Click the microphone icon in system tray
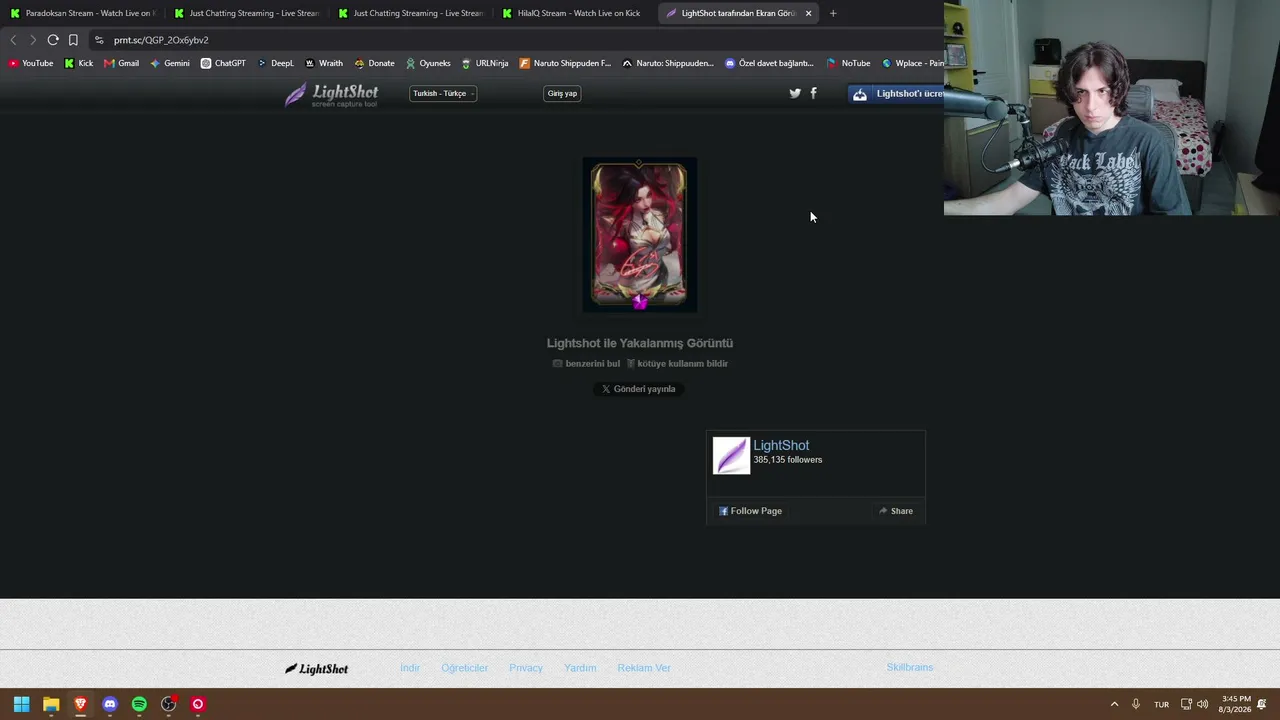The height and width of the screenshot is (720, 1280). 1136,704
